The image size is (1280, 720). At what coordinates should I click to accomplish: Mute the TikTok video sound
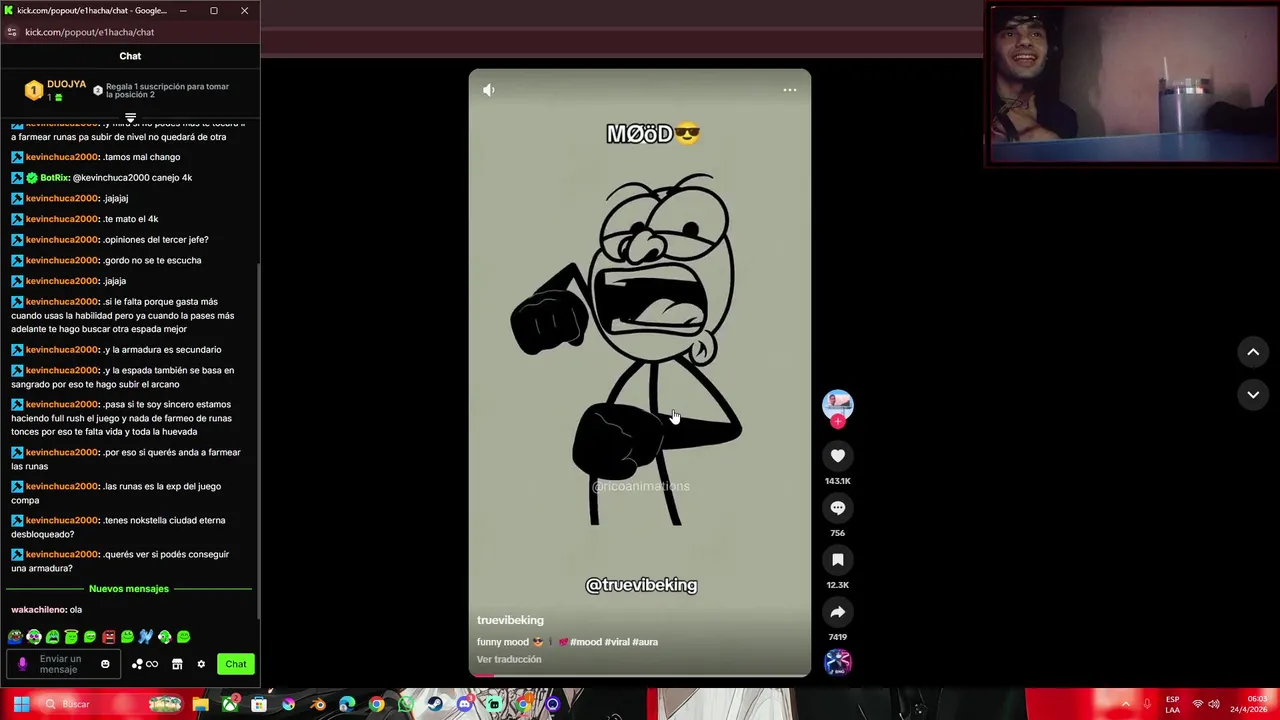488,90
